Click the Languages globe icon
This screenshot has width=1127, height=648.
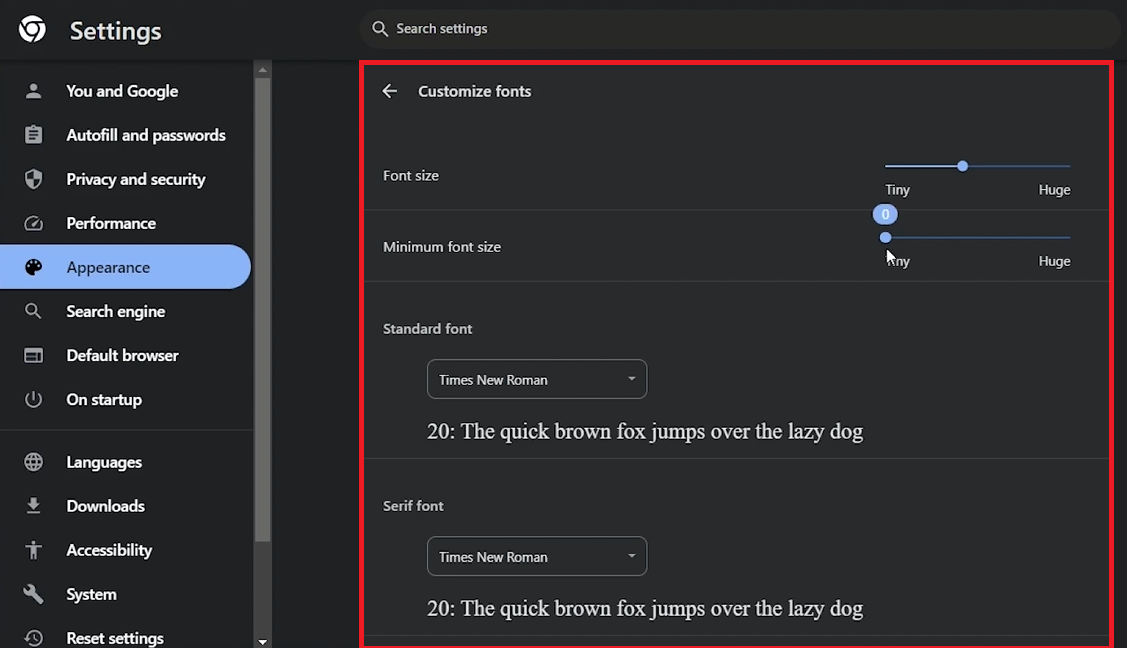(x=33, y=462)
